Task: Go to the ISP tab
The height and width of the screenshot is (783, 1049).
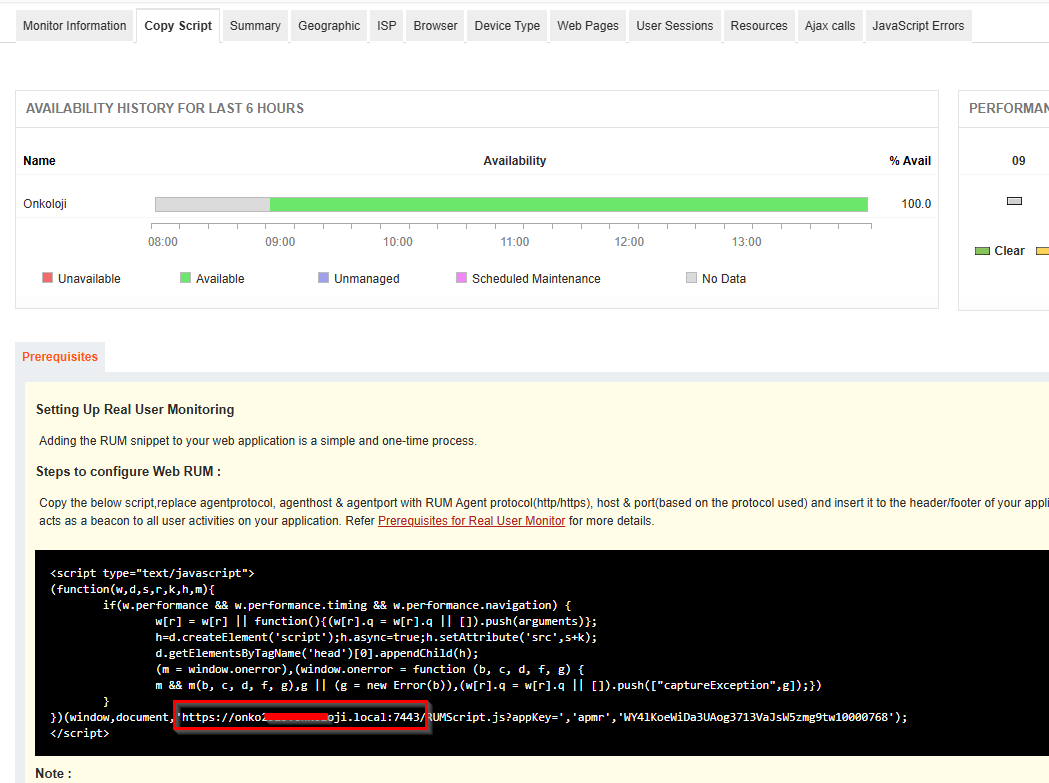Action: [387, 26]
